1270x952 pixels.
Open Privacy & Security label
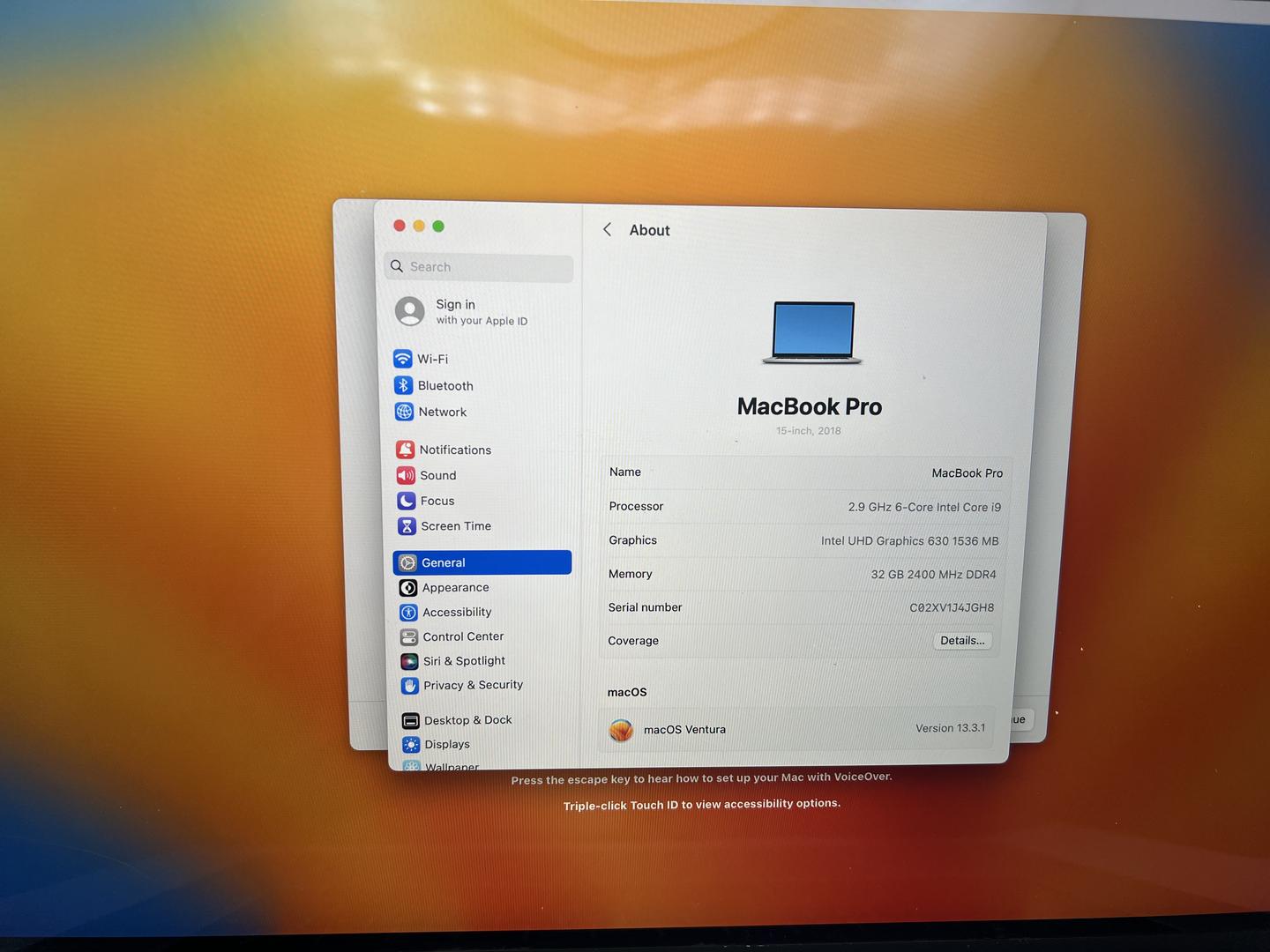(473, 685)
